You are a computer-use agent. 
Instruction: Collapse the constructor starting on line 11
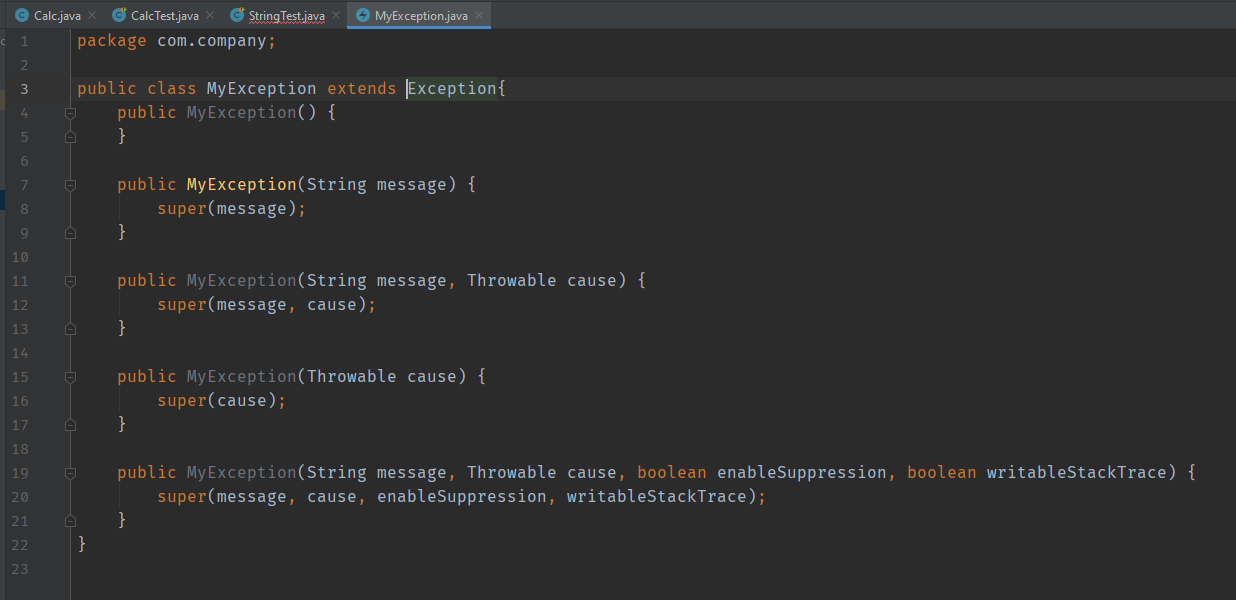click(70, 281)
